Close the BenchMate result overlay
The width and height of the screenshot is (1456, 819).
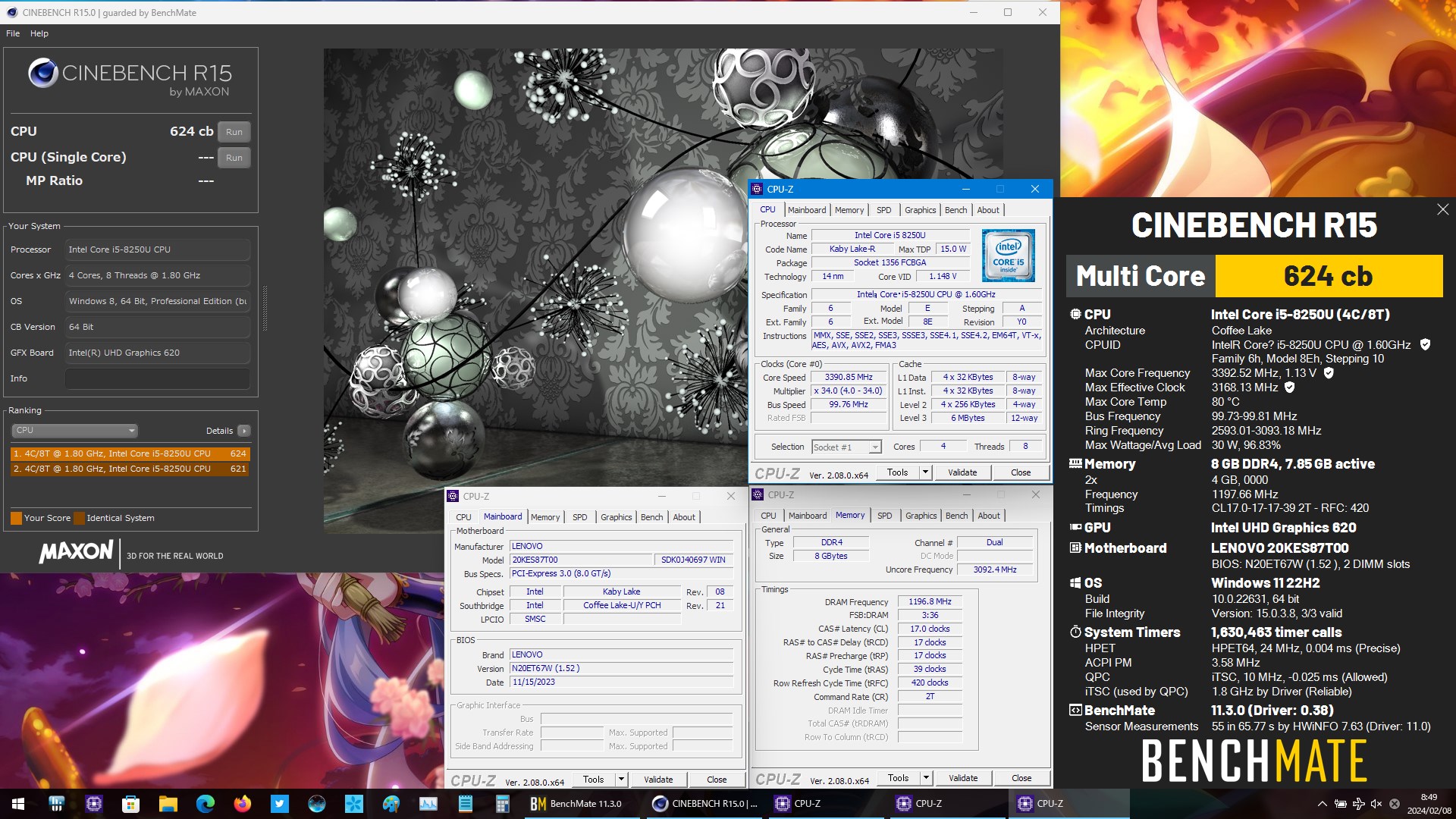coord(1442,209)
